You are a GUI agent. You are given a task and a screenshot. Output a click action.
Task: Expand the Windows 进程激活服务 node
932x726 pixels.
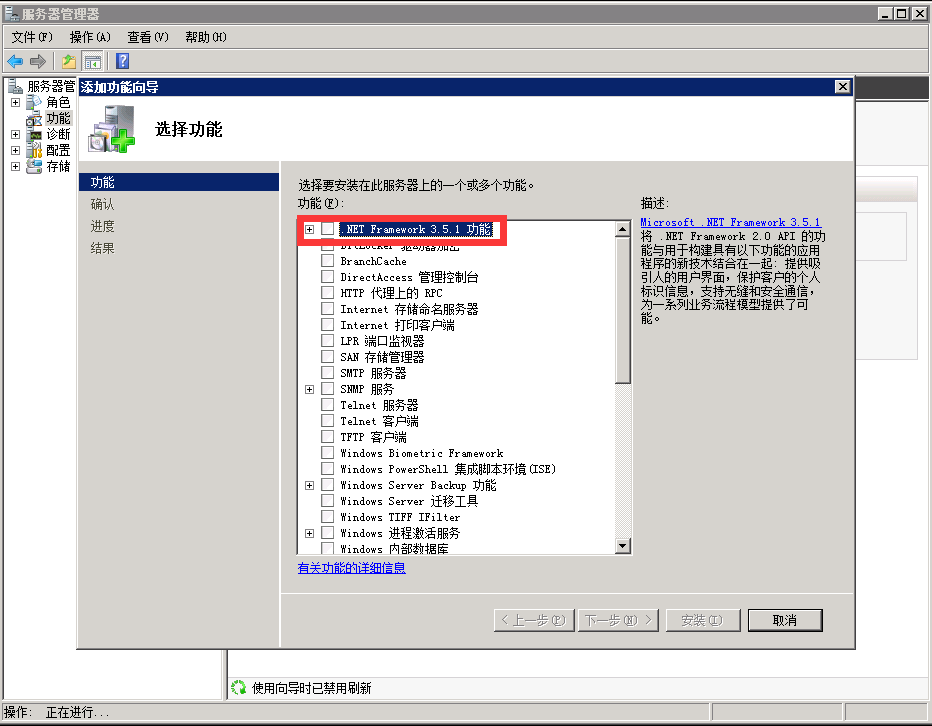tap(309, 533)
